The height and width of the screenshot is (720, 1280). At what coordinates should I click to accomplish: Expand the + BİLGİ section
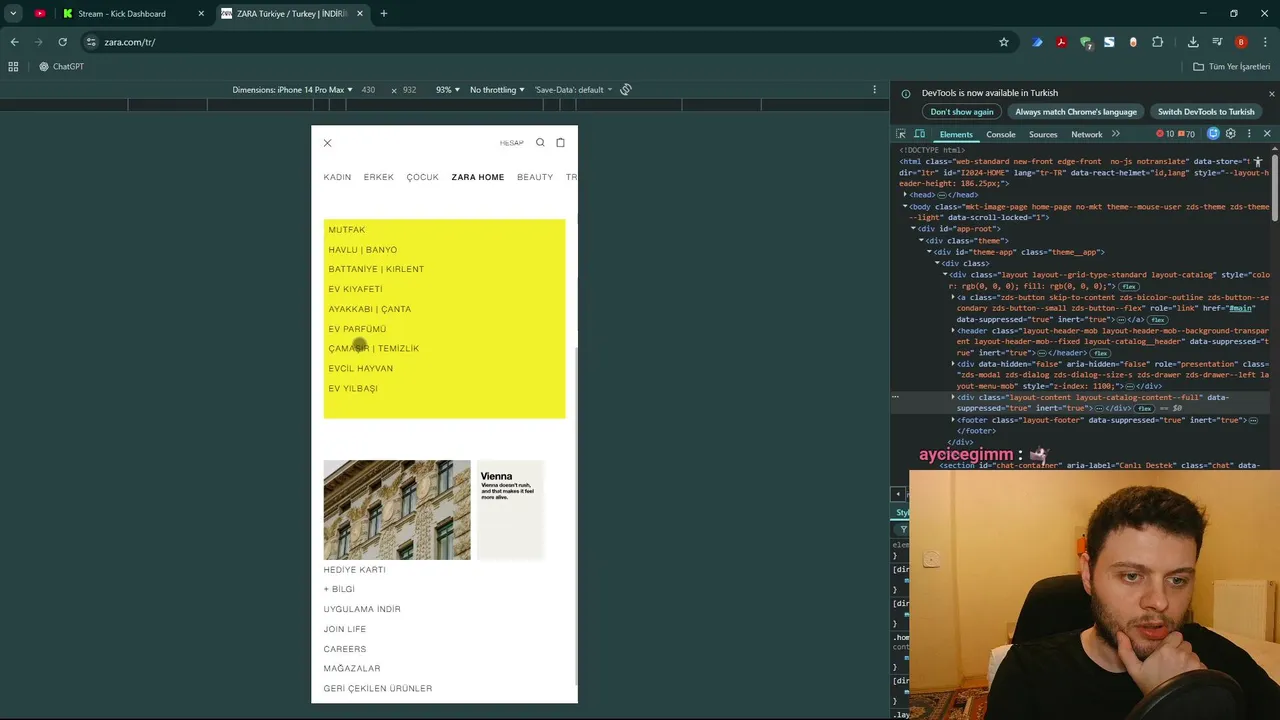(x=339, y=589)
